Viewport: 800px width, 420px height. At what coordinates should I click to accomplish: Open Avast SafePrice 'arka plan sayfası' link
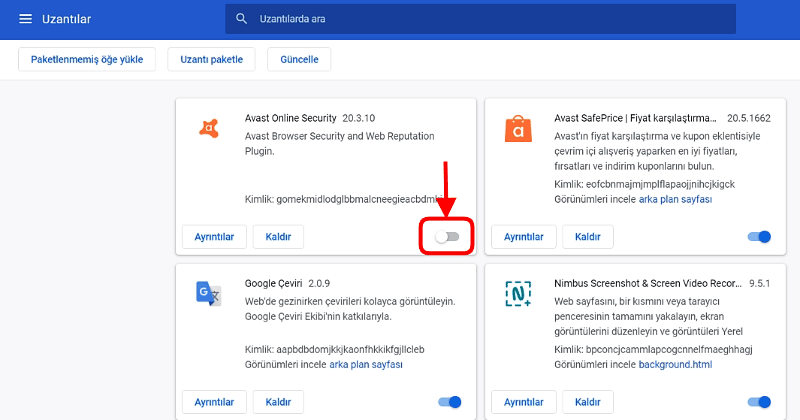(675, 200)
